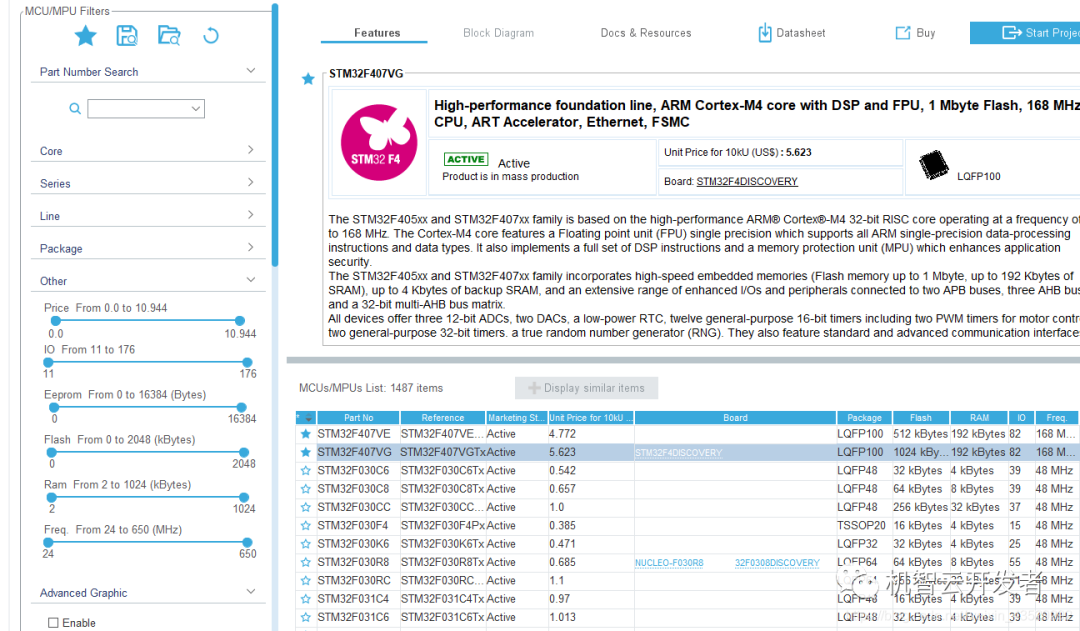Screen dimensions: 1080x631
Task: Click the STM32 F4 butterfly logo
Action: [379, 142]
